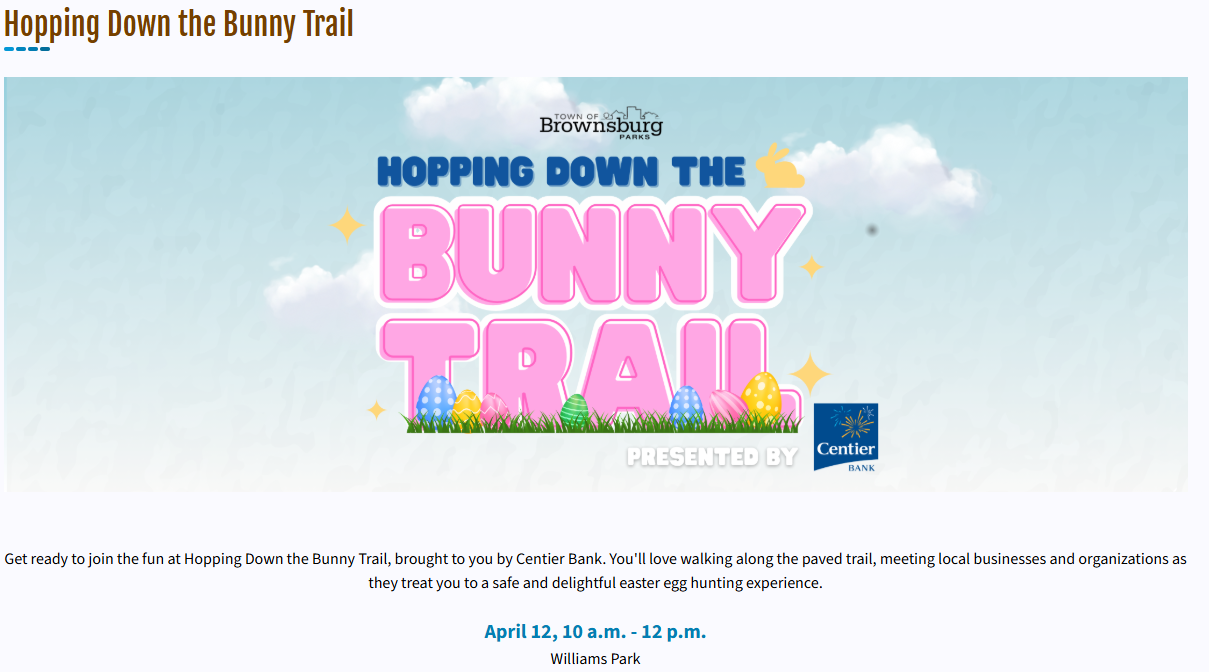This screenshot has height=672, width=1209.
Task: Click the Centier Bank logo
Action: pyautogui.click(x=846, y=437)
